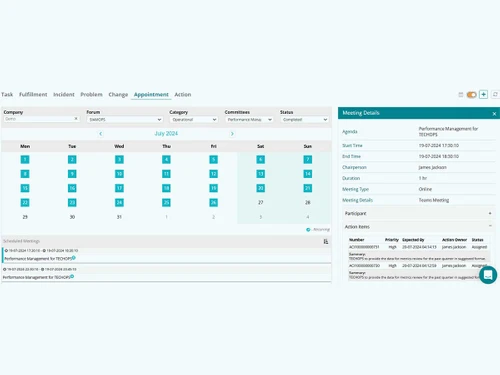Viewport: 500px width, 375px height.
Task: Open the chat support bubble icon
Action: (488, 275)
